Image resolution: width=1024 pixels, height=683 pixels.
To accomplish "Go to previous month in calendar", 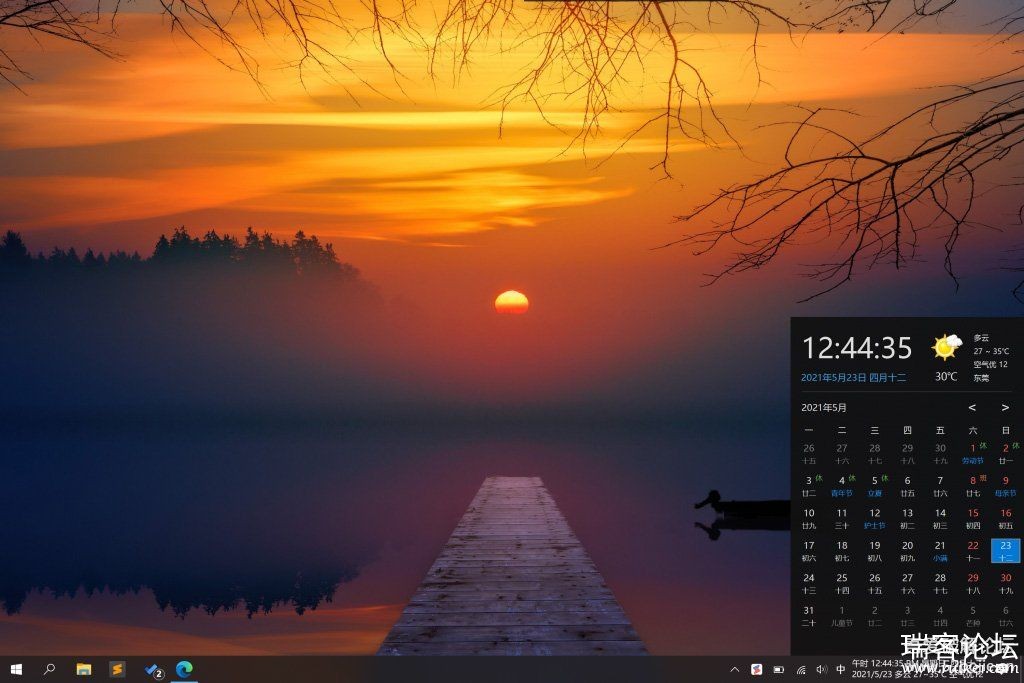I will pyautogui.click(x=972, y=407).
